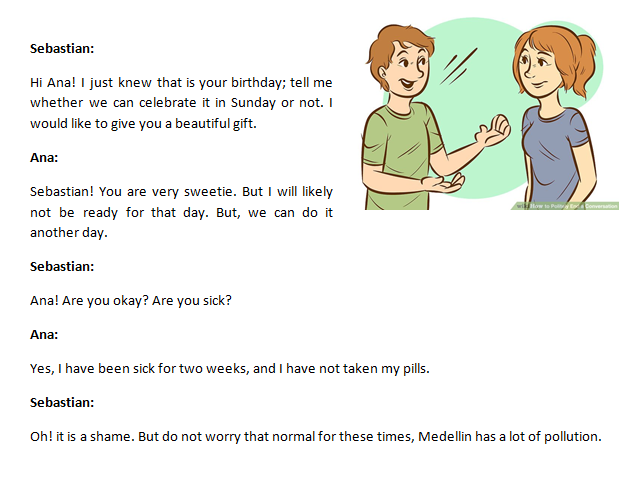Click the "Ana:" label above "Yes, I have been sick"
This screenshot has height=485, width=641.
(x=44, y=334)
